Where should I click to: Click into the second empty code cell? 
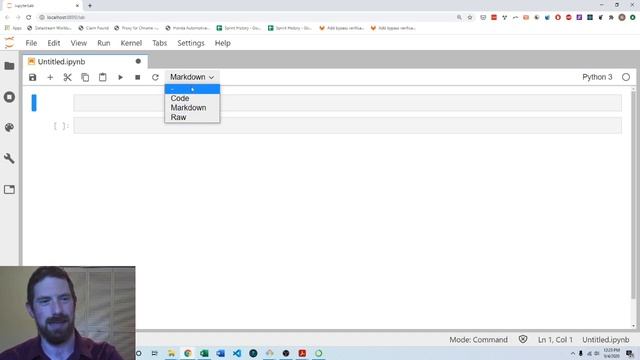pyautogui.click(x=347, y=125)
